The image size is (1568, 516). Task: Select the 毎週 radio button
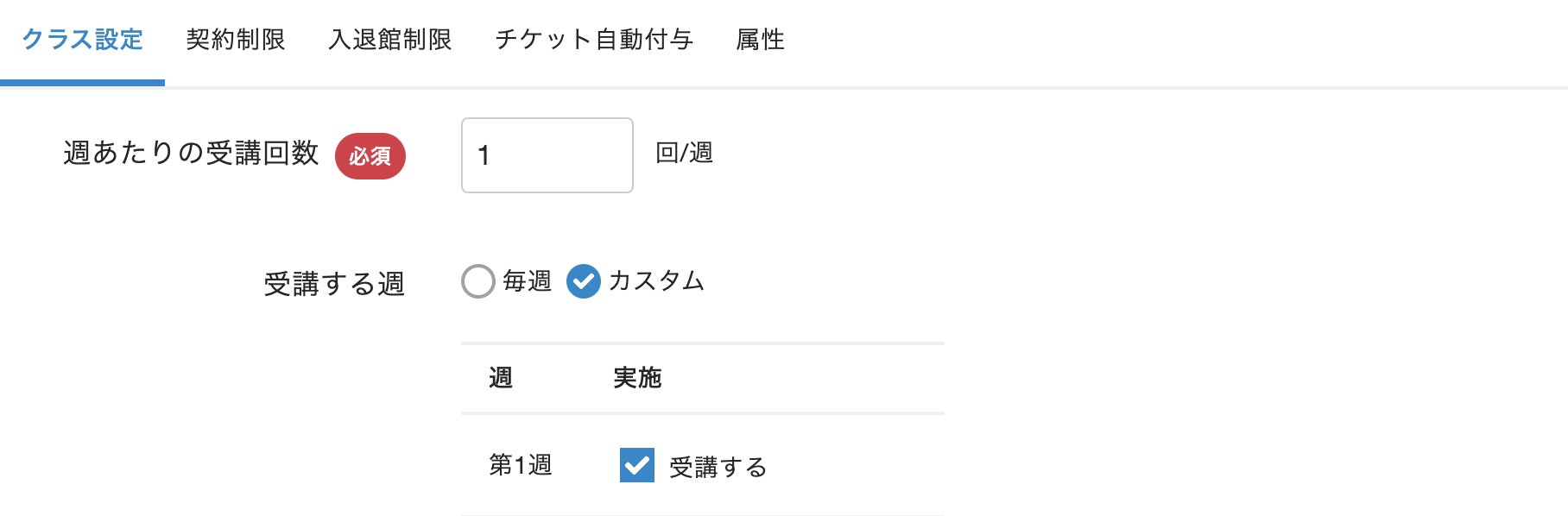pos(478,281)
